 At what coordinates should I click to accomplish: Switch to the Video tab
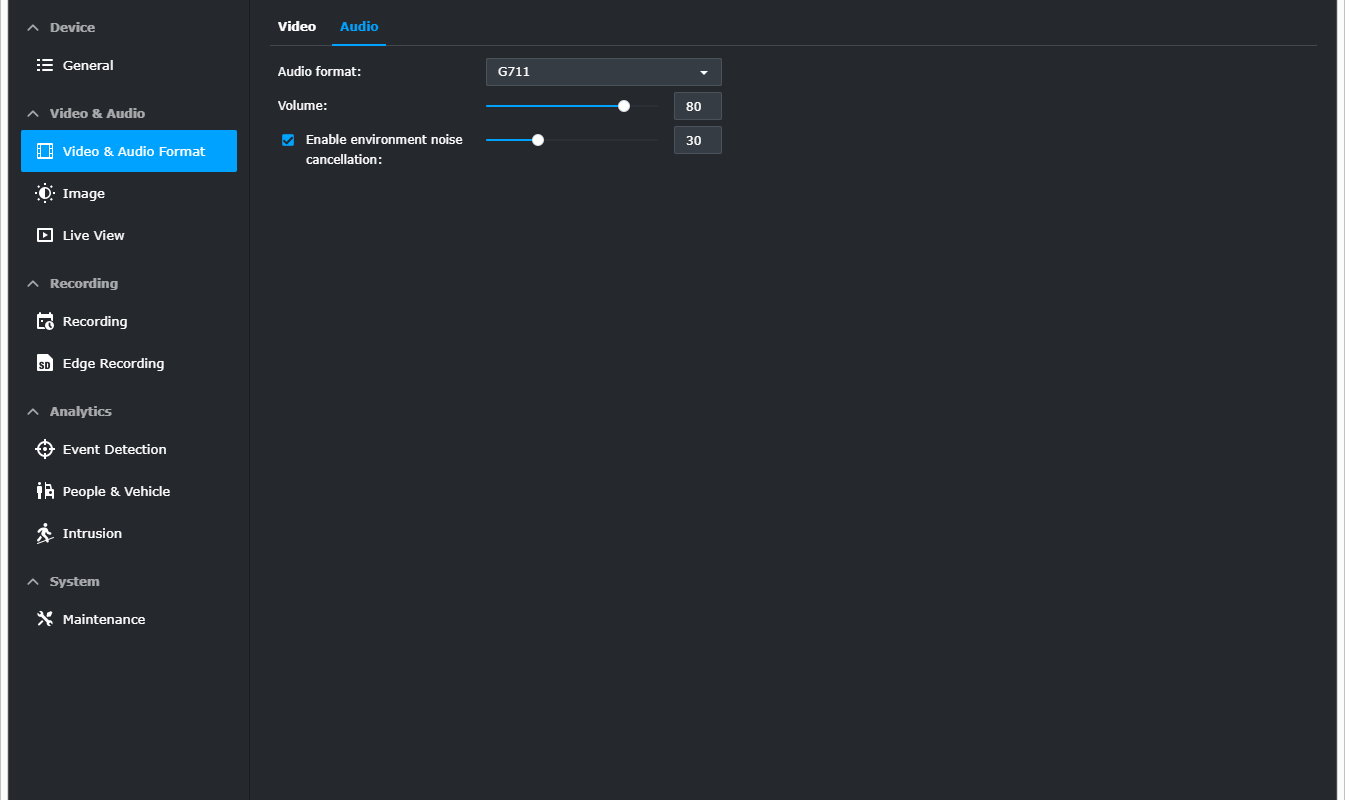pos(297,27)
